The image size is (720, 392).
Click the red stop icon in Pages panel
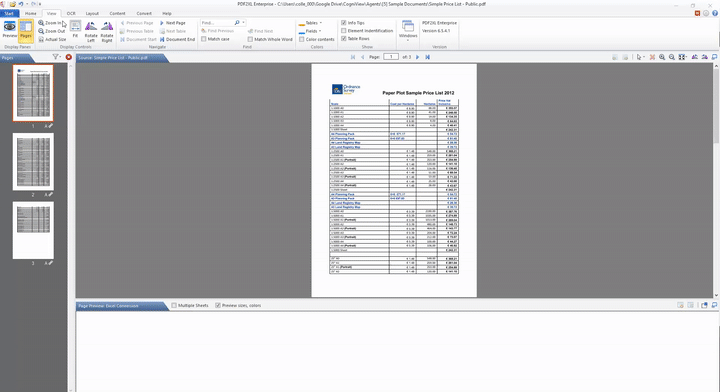tap(68, 57)
